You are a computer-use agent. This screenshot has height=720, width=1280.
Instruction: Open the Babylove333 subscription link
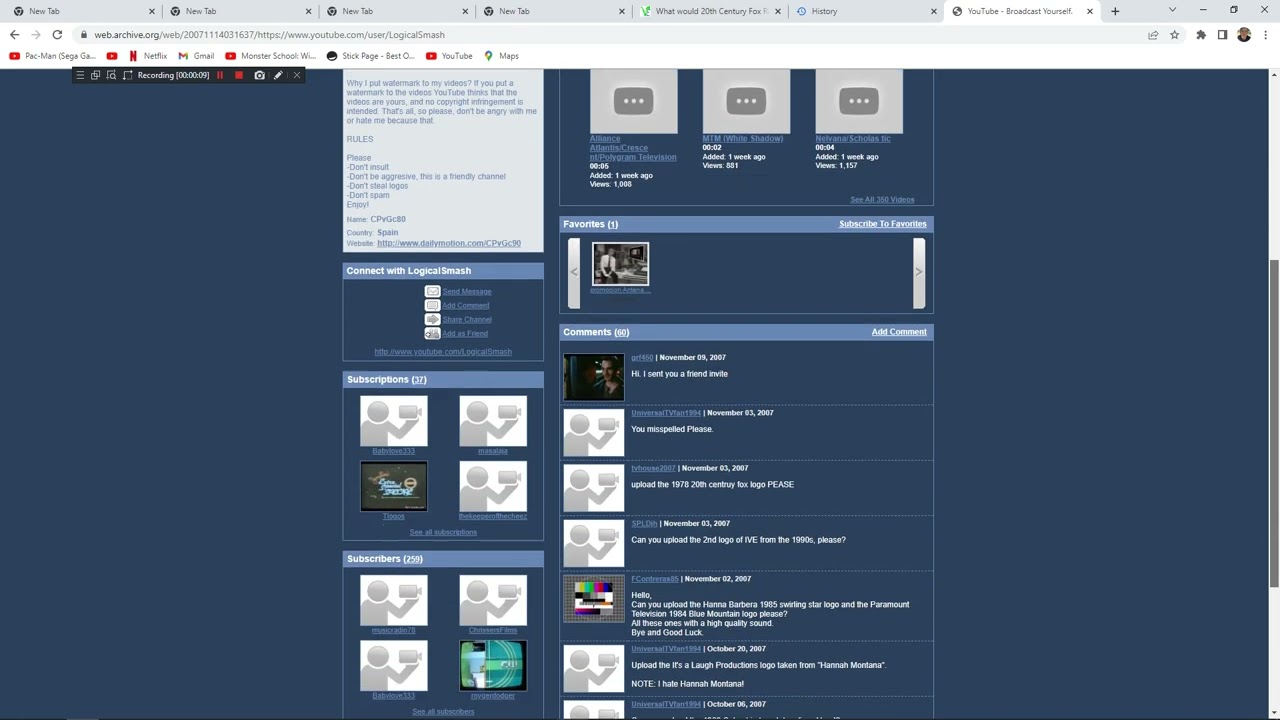click(x=393, y=451)
